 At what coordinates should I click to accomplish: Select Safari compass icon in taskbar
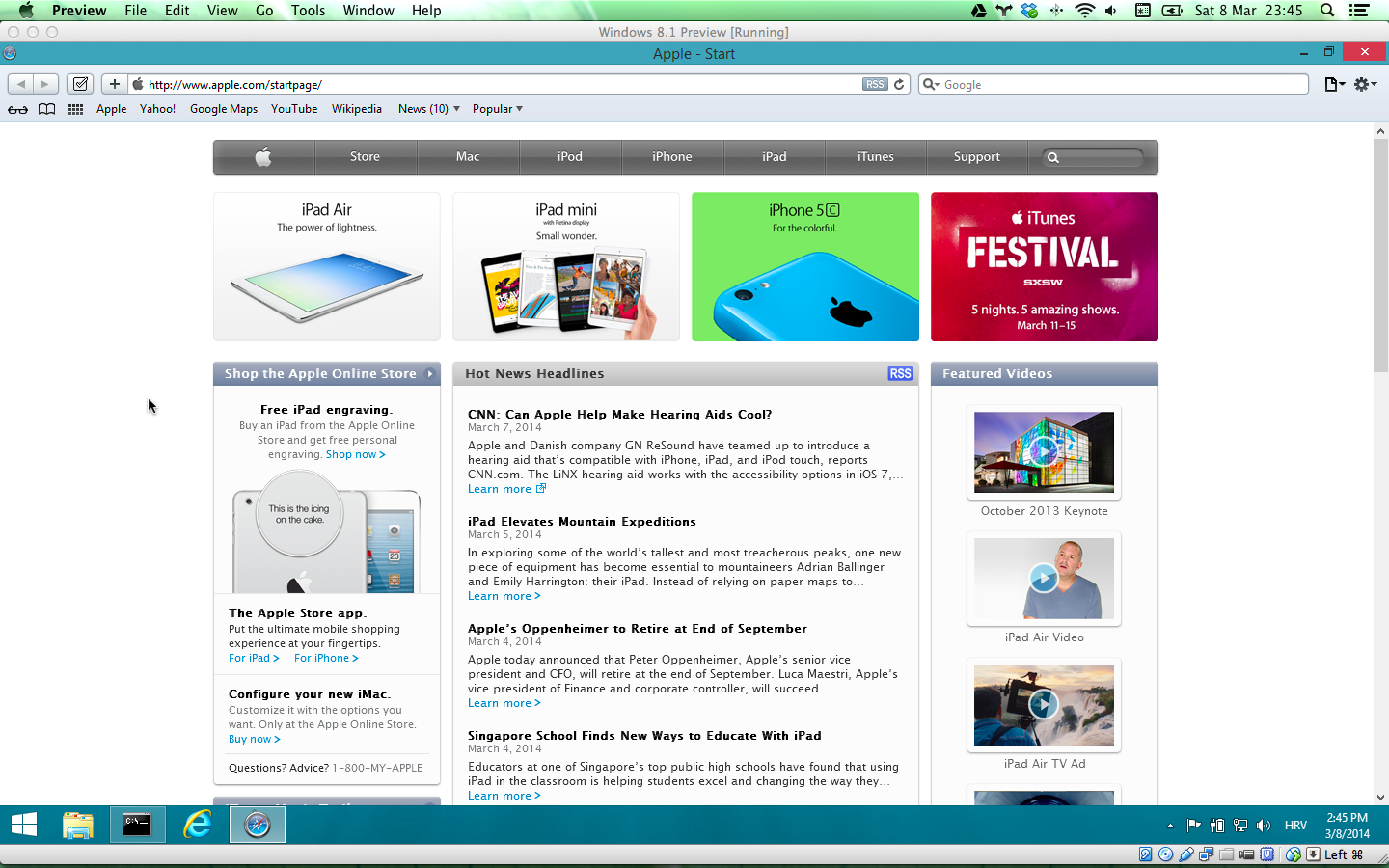coord(258,825)
